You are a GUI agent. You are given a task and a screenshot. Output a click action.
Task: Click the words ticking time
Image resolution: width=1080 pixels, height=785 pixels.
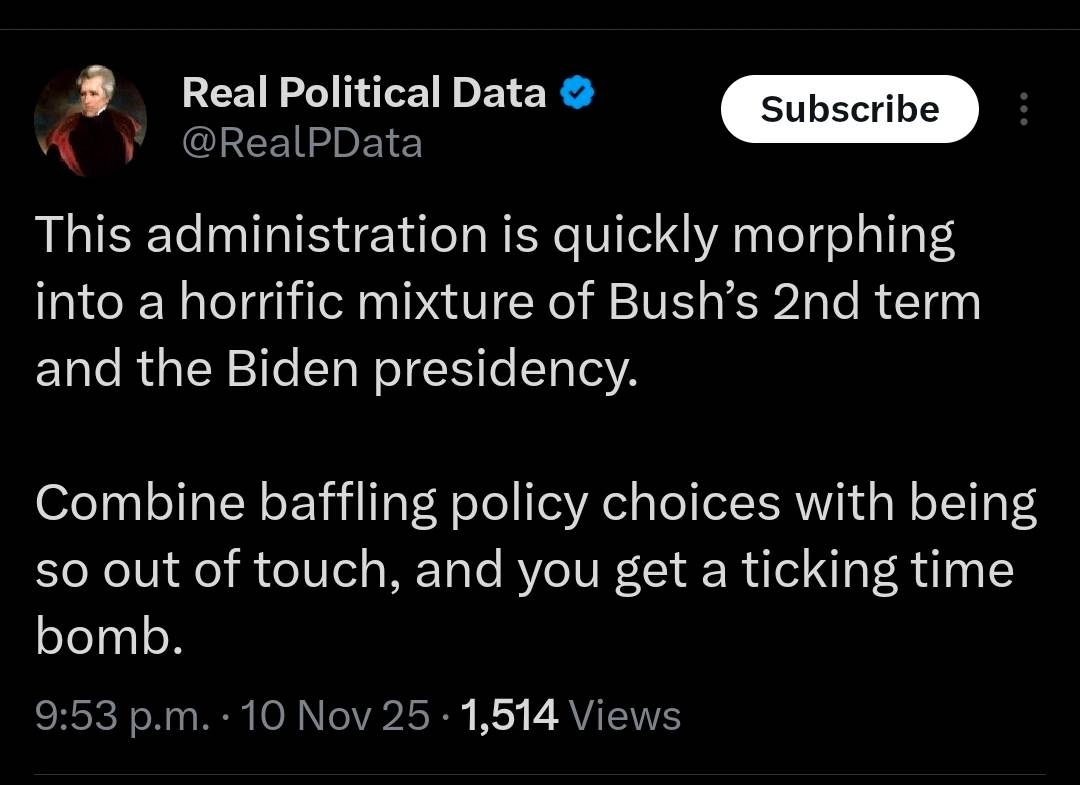(x=876, y=570)
